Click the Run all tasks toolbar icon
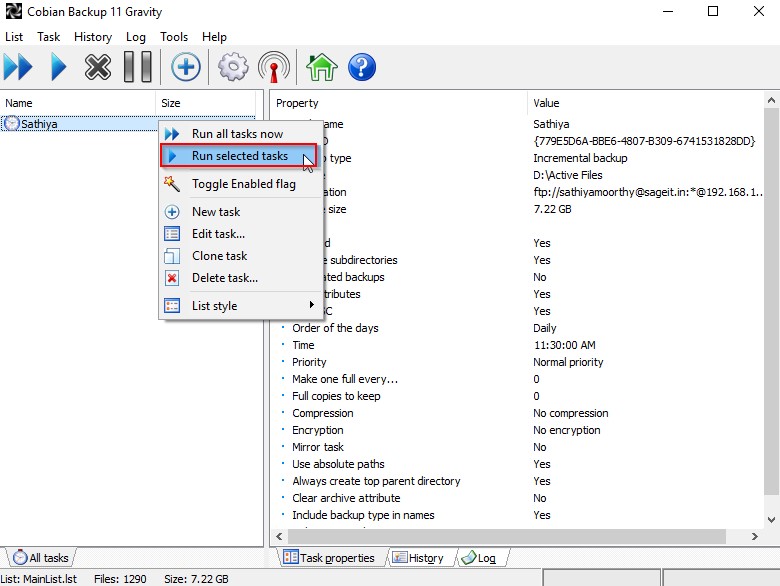The height and width of the screenshot is (586, 780). [x=18, y=67]
